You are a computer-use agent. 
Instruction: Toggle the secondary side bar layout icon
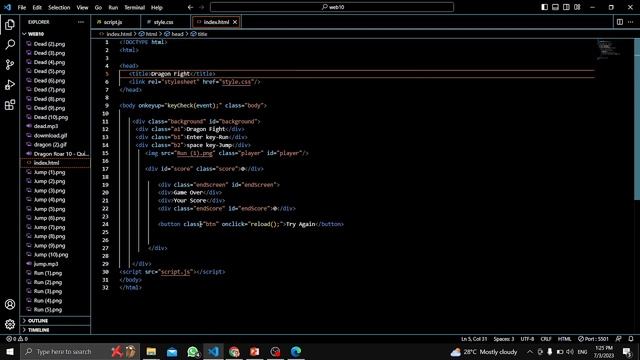pos(566,7)
